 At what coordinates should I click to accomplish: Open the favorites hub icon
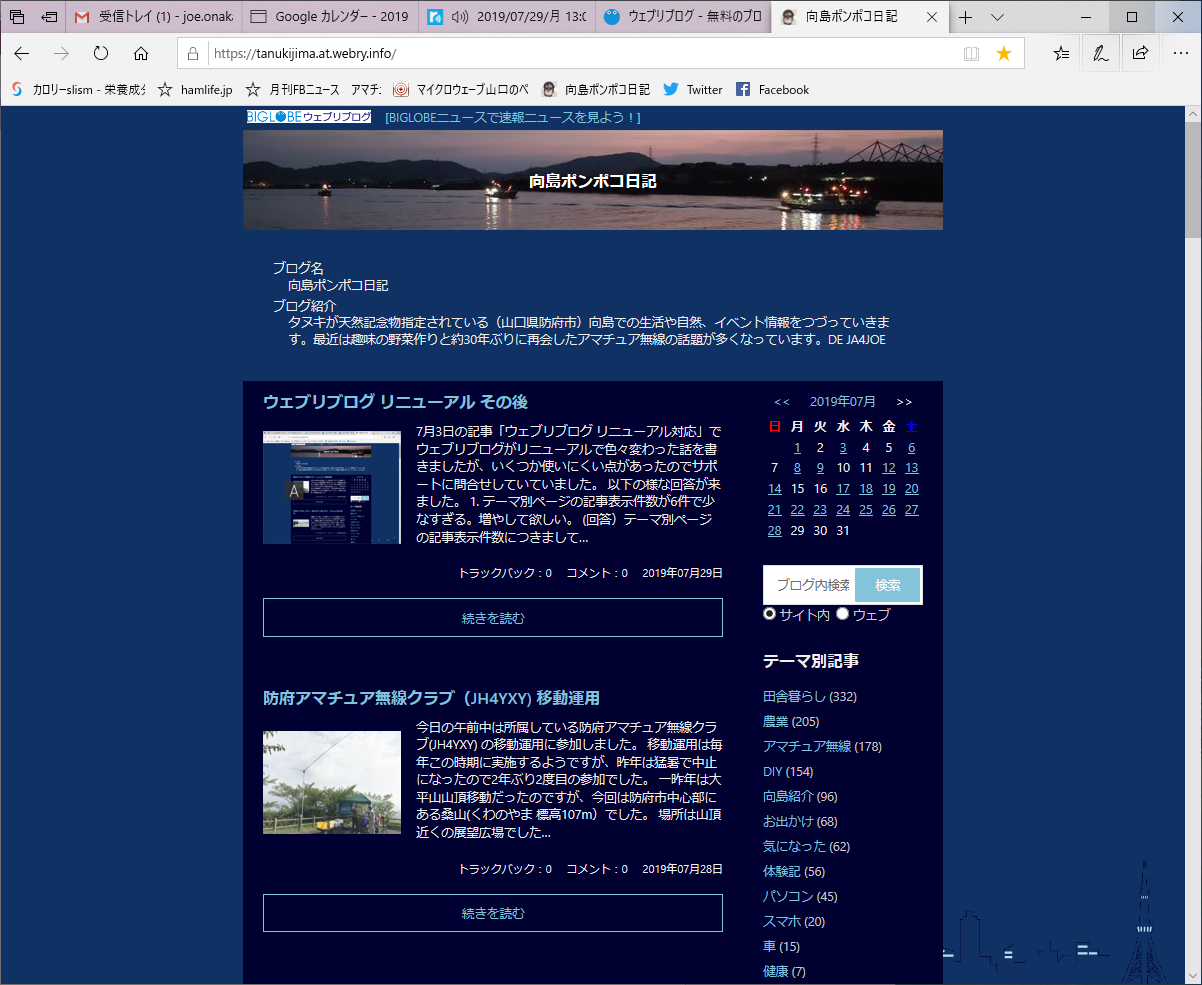[x=1061, y=53]
